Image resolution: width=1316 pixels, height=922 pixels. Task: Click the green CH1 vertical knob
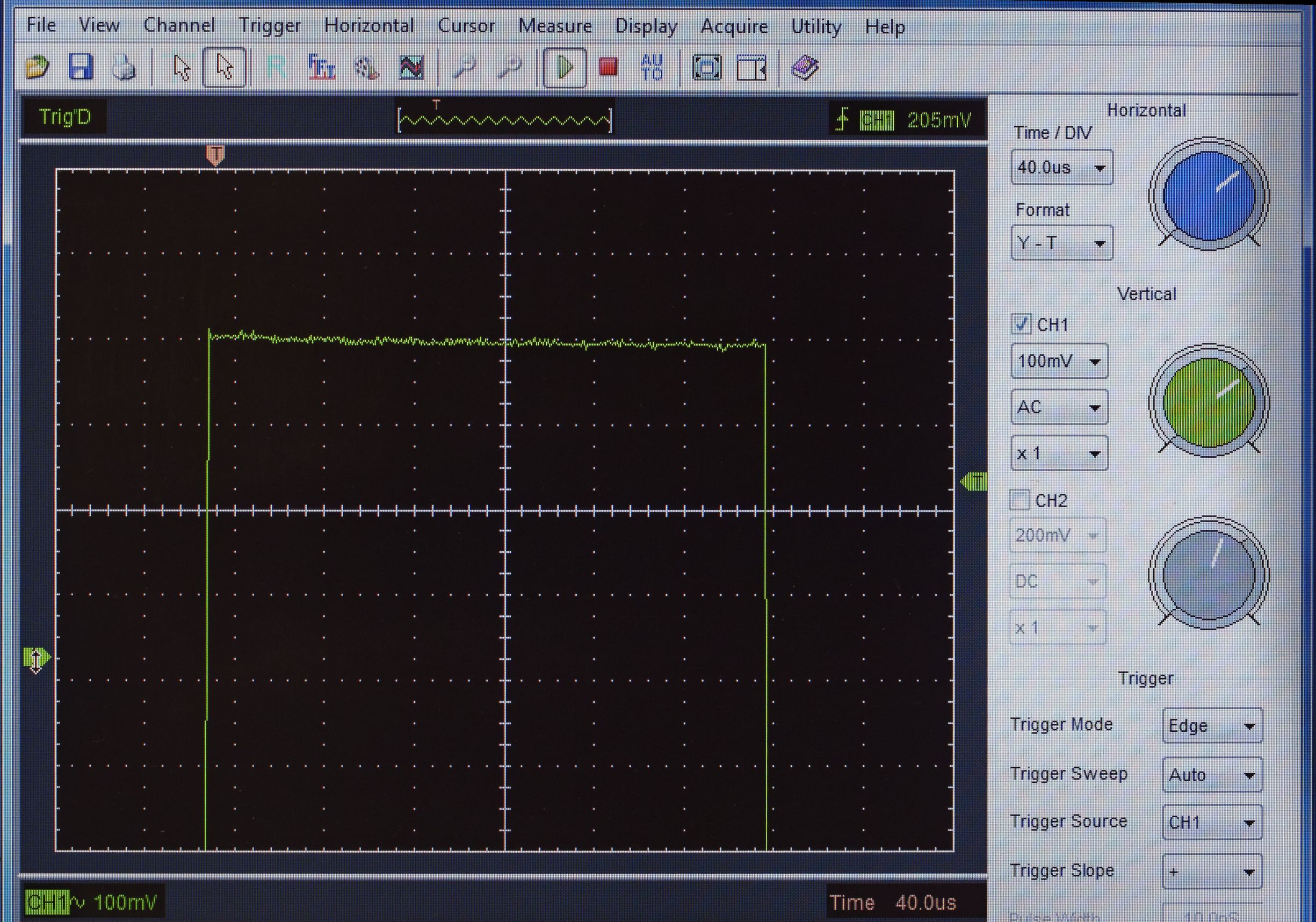[1209, 402]
